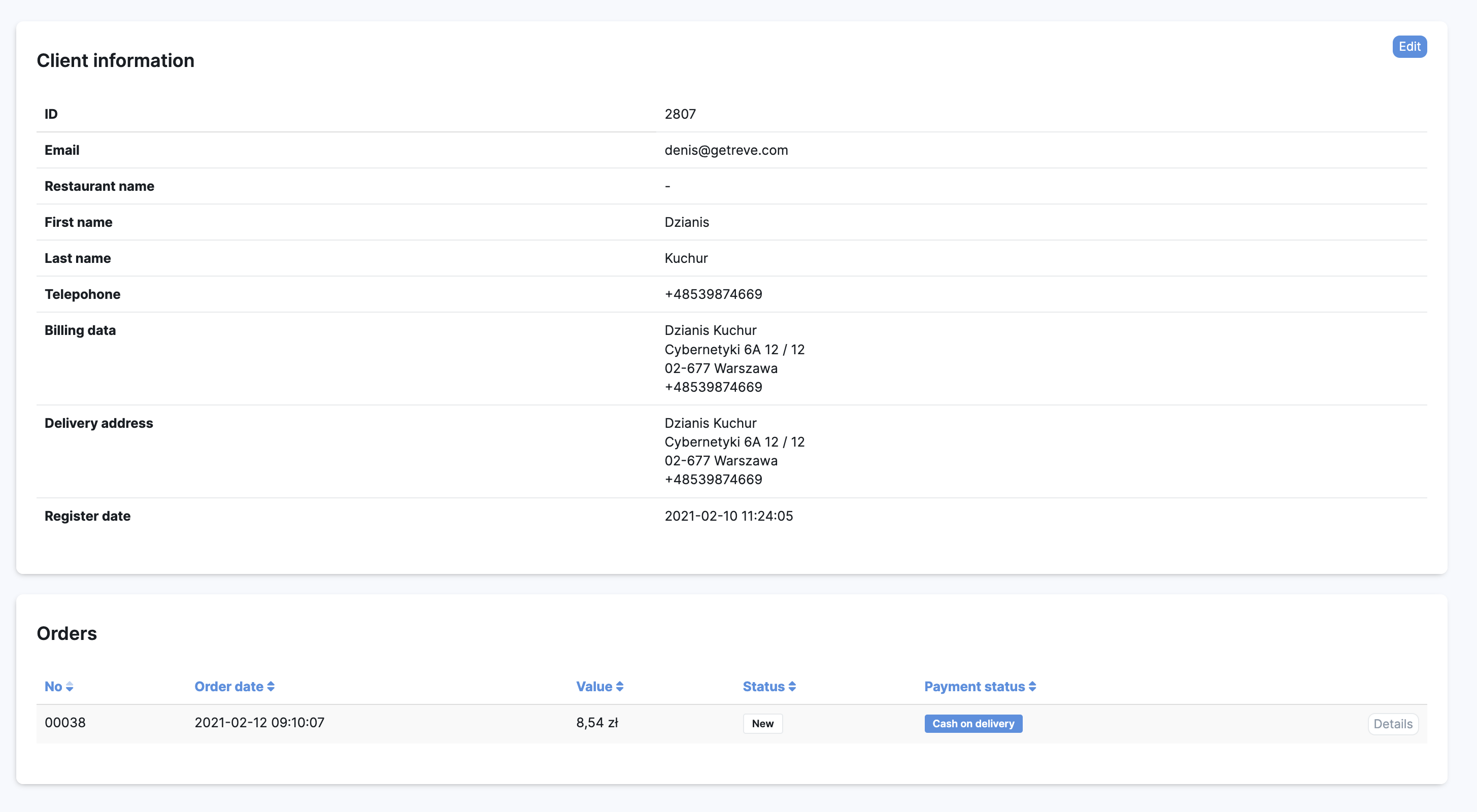Click the Payment status sort arrows icon
The image size is (1477, 812).
(1033, 687)
